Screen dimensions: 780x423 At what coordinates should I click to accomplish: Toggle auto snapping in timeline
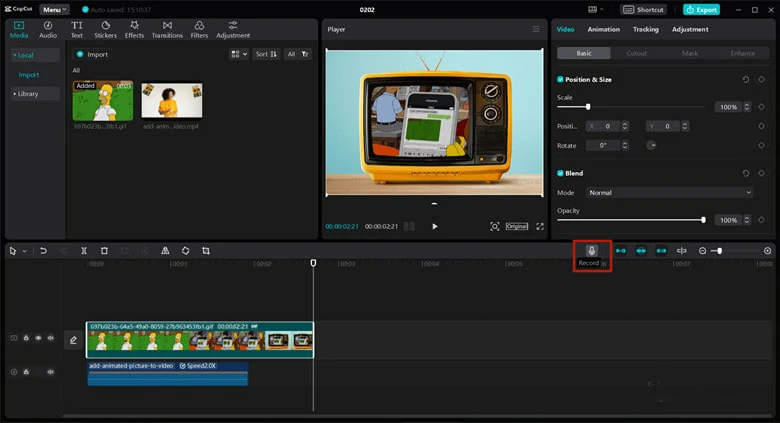[641, 251]
